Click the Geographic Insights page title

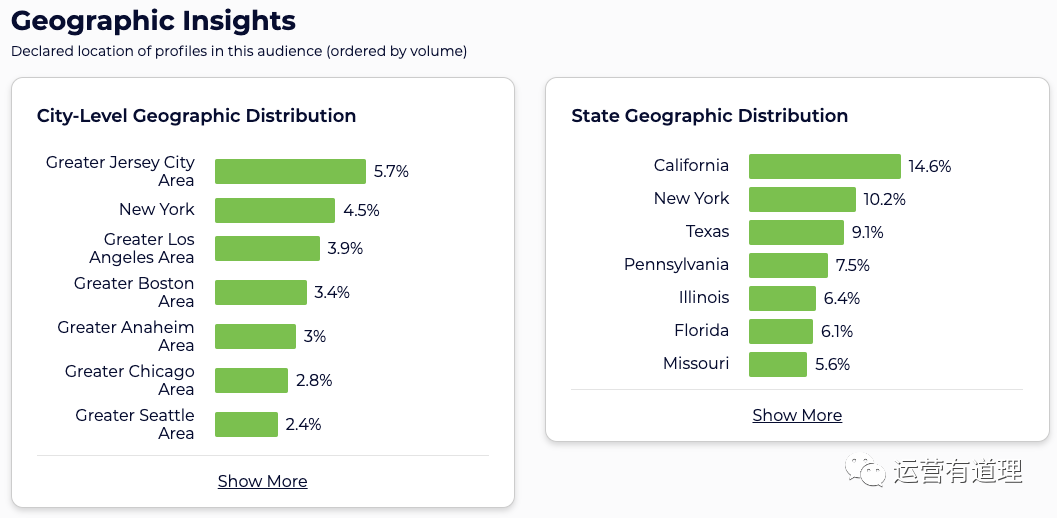pyautogui.click(x=153, y=20)
